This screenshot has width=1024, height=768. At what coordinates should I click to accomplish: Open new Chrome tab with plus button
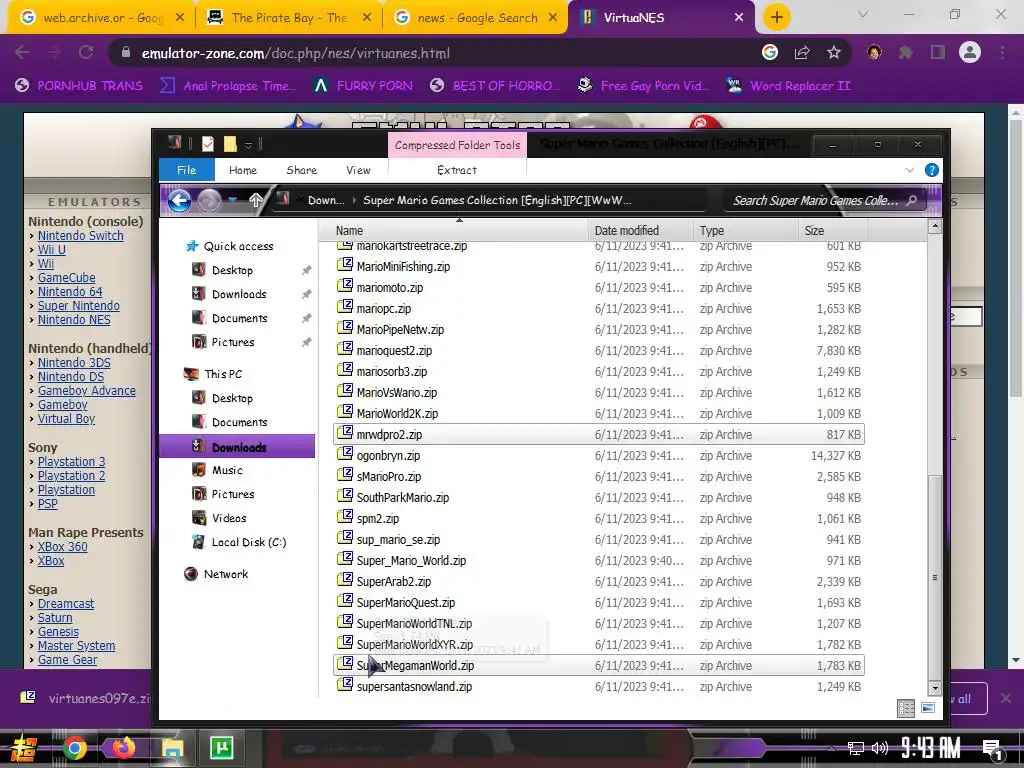[776, 18]
